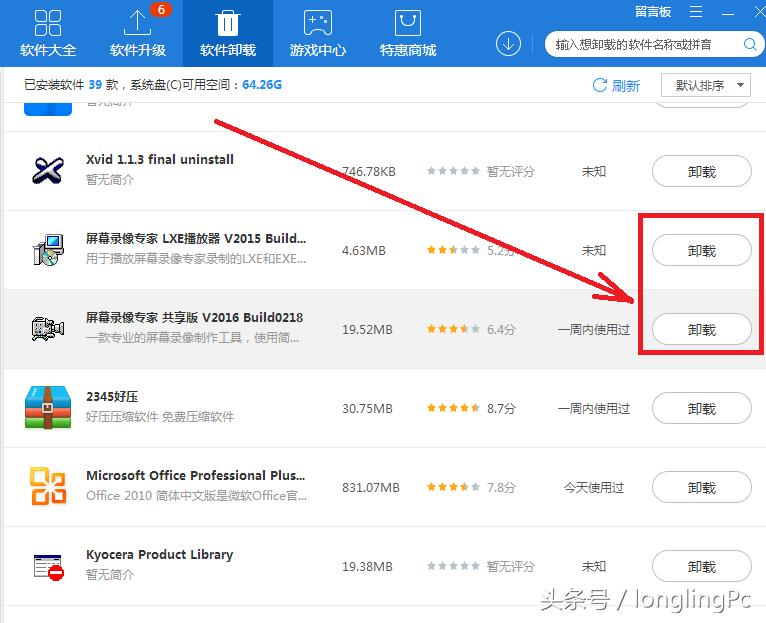Uninstall 2345好压 with its 卸载 button
Viewport: 766px width, 623px height.
(702, 408)
